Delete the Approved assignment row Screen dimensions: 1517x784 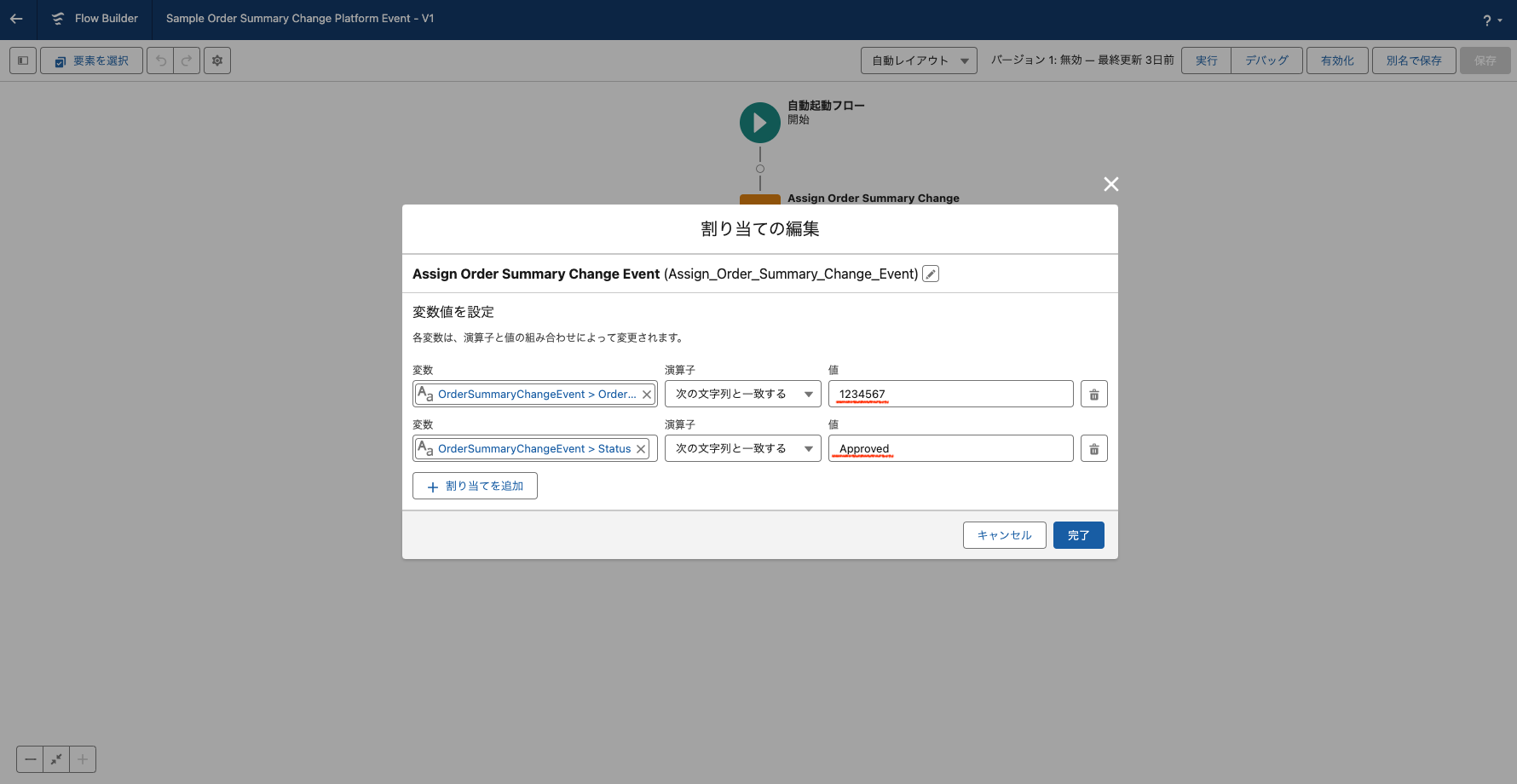pos(1094,449)
